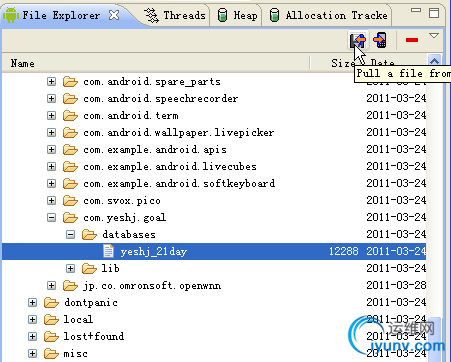Select com.android.speechrecorder row text
The height and width of the screenshot is (362, 451).
[161, 99]
